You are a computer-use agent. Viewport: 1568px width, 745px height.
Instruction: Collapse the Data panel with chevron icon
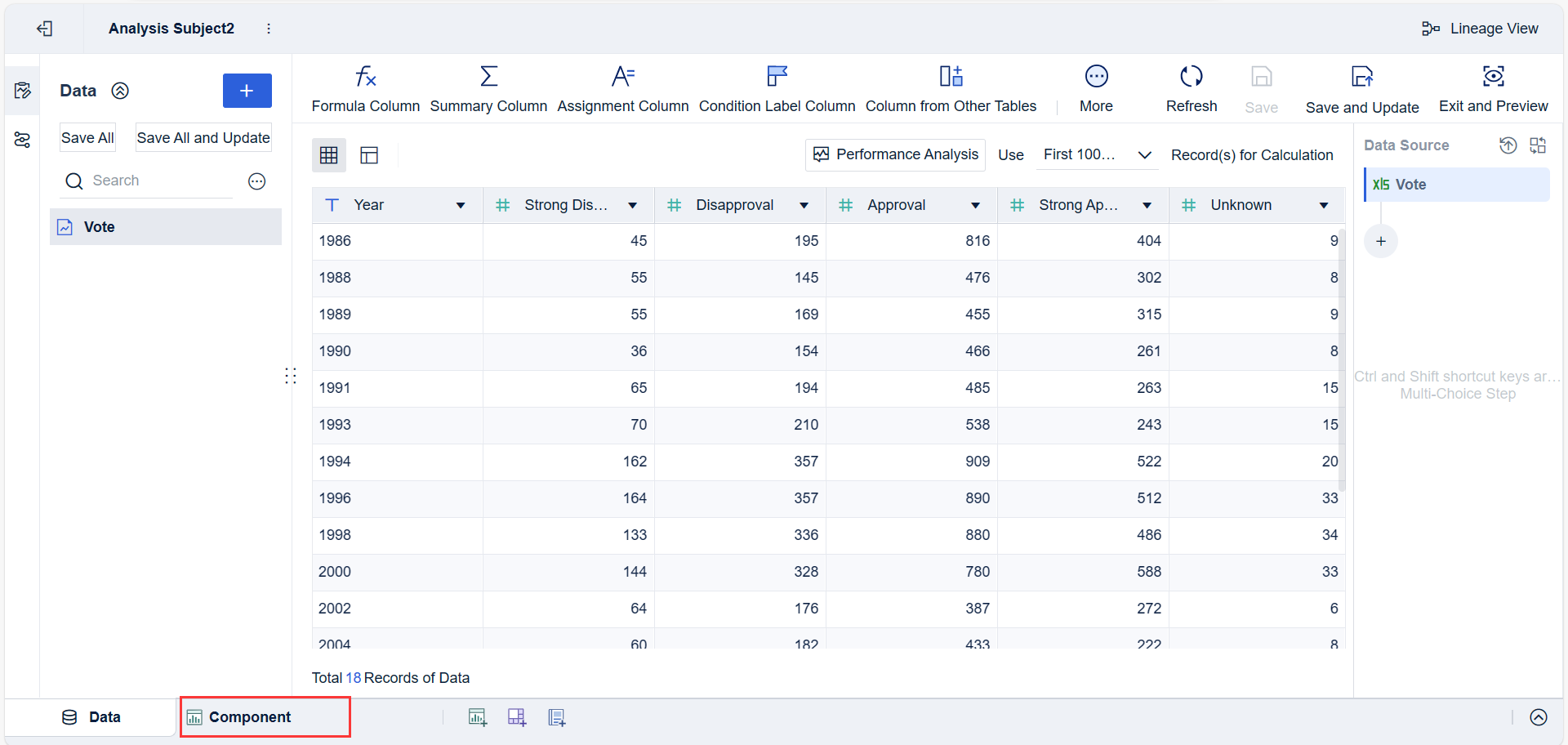pos(120,91)
